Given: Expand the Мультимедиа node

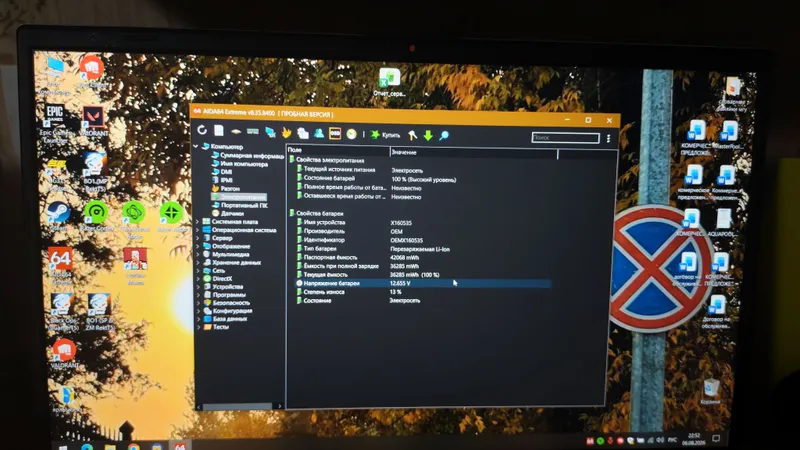Looking at the screenshot, I should click(x=197, y=254).
